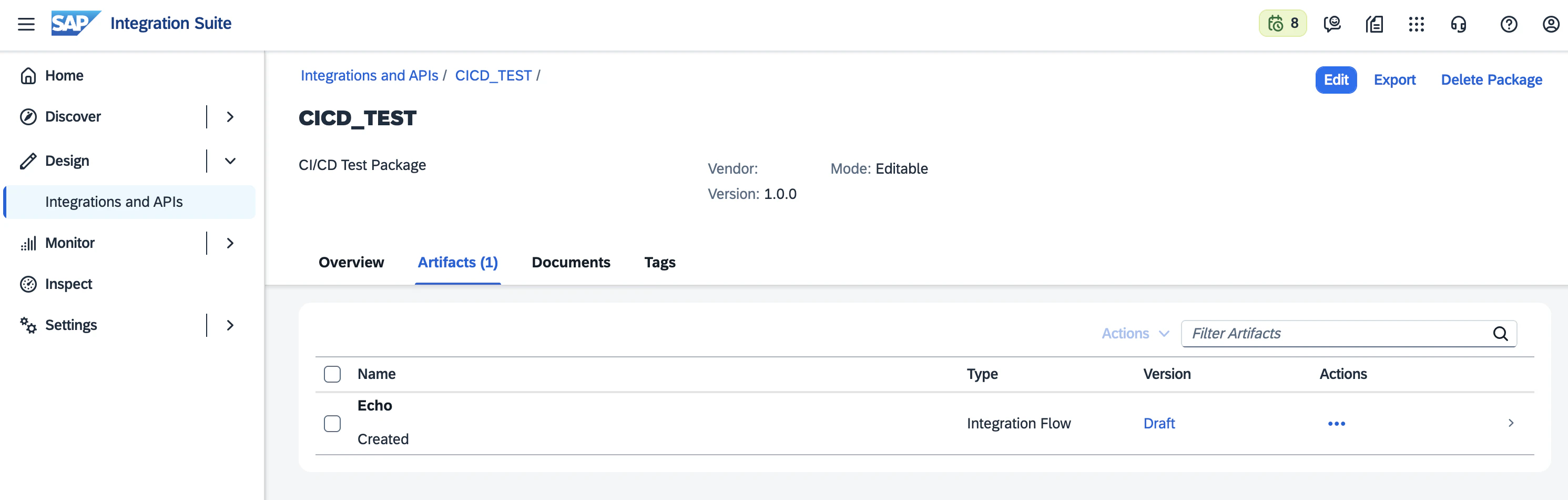Click the search magnifier in Filter Artifacts
This screenshot has height=500, width=1568.
point(1500,334)
